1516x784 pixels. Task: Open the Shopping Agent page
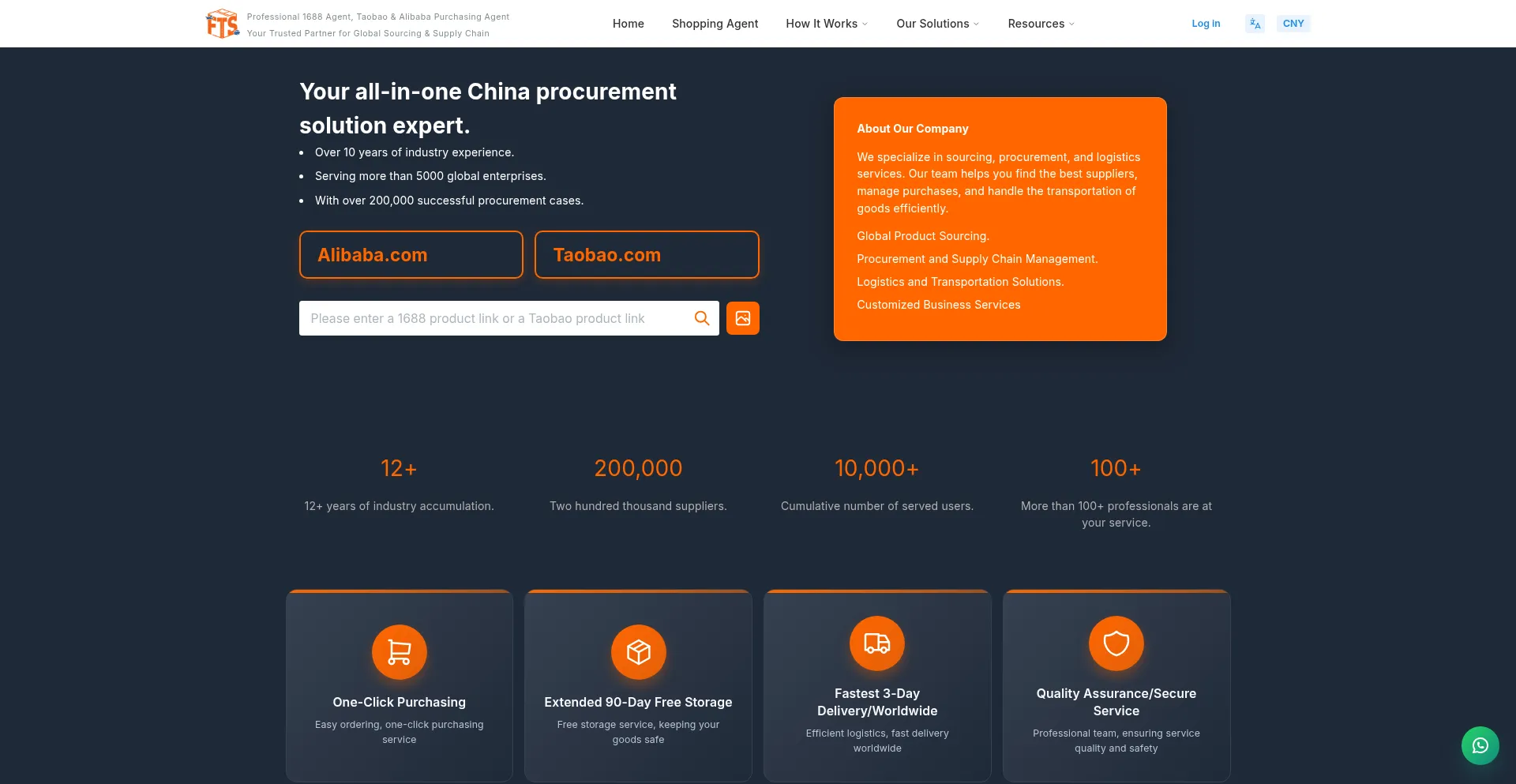[x=715, y=24]
